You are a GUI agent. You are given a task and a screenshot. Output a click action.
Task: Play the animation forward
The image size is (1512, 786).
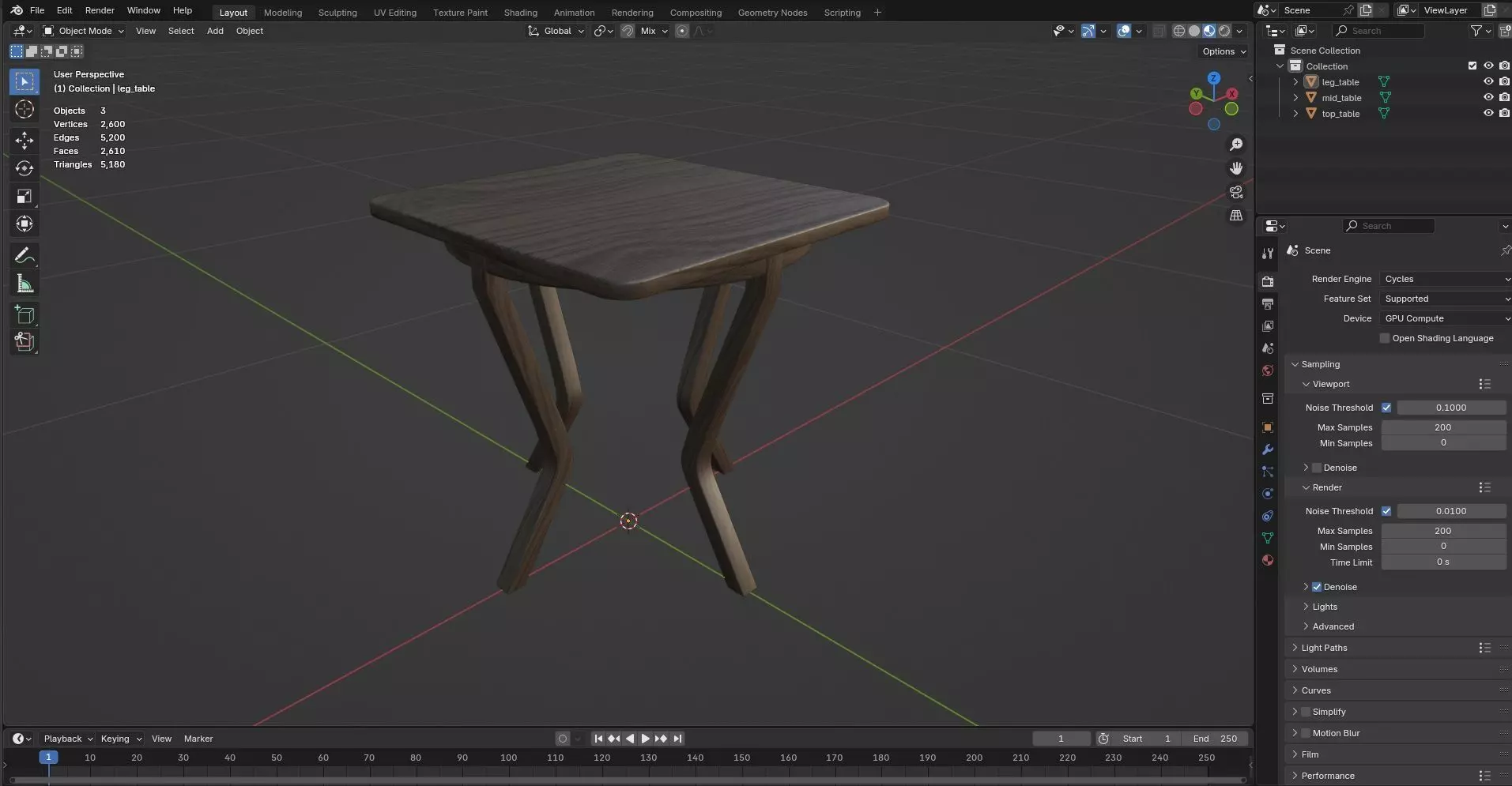(x=645, y=739)
